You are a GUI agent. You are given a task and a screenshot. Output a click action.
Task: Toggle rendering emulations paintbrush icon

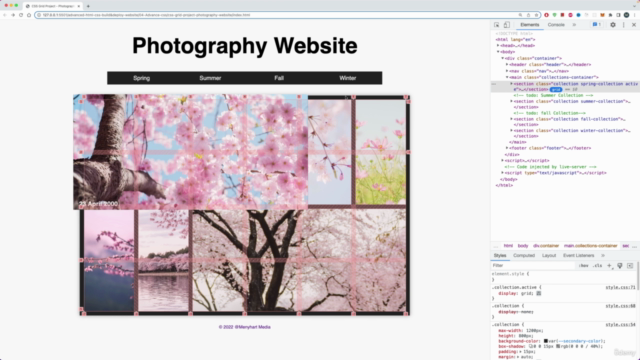[x=620, y=265]
